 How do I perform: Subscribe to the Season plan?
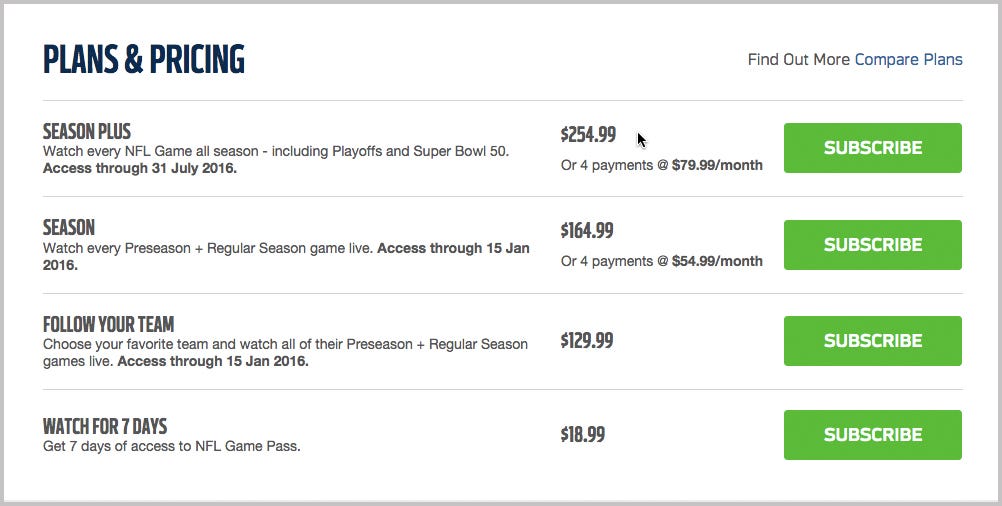click(x=872, y=245)
